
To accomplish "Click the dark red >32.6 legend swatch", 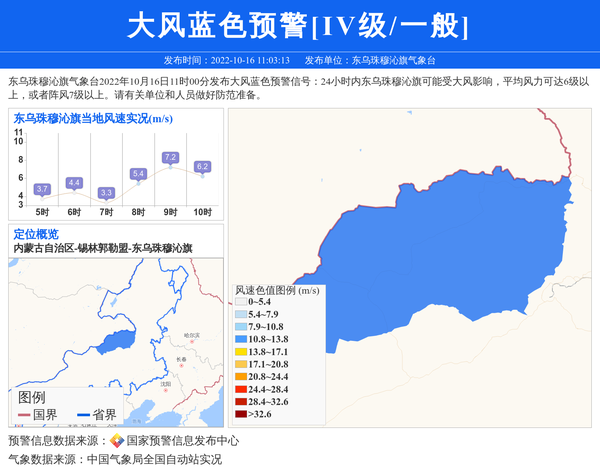I will [x=241, y=414].
